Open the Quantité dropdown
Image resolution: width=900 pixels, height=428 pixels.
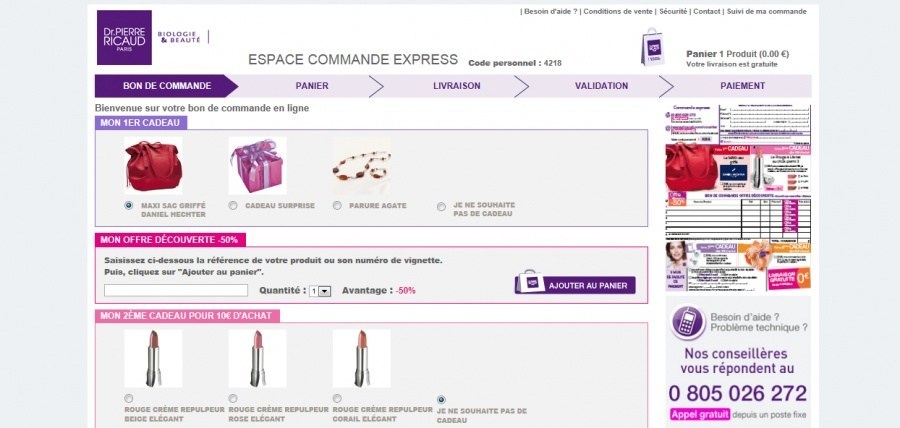[320, 291]
